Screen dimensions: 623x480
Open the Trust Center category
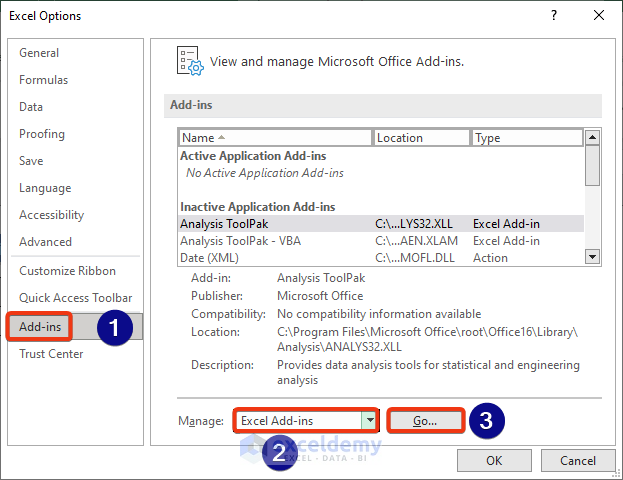(51, 353)
